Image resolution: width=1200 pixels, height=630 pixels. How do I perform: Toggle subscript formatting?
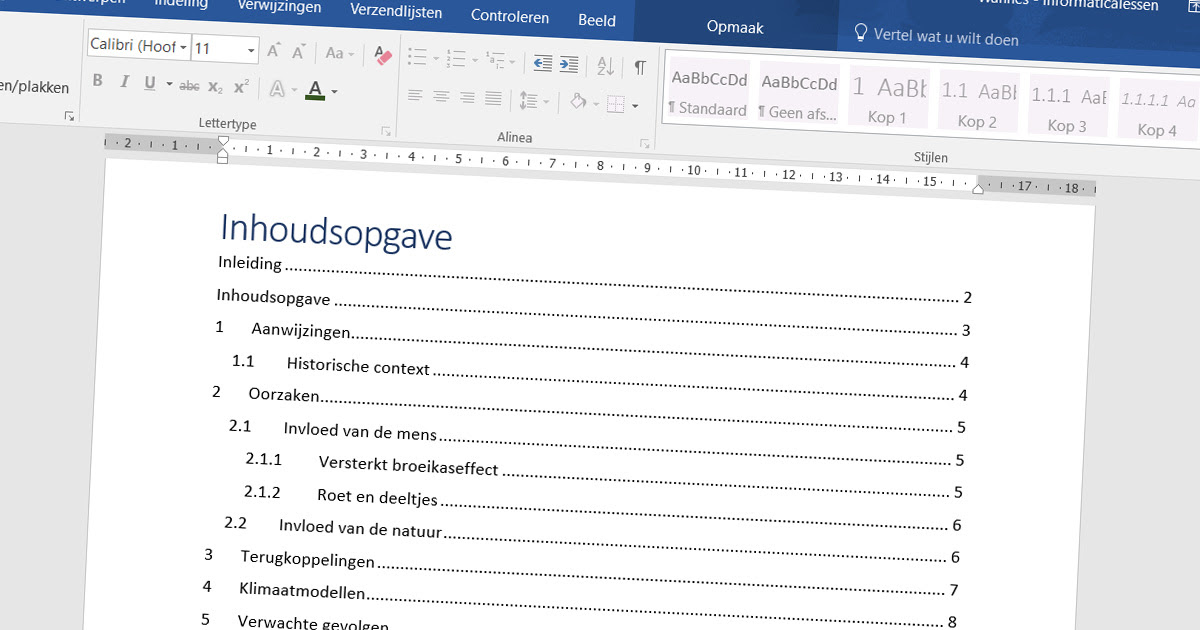(215, 87)
